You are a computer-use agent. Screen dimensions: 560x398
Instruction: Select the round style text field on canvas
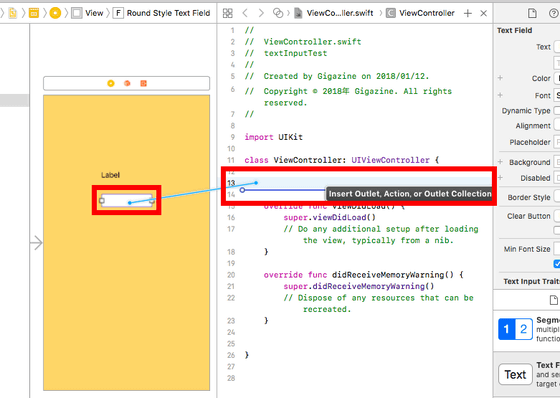(x=127, y=200)
